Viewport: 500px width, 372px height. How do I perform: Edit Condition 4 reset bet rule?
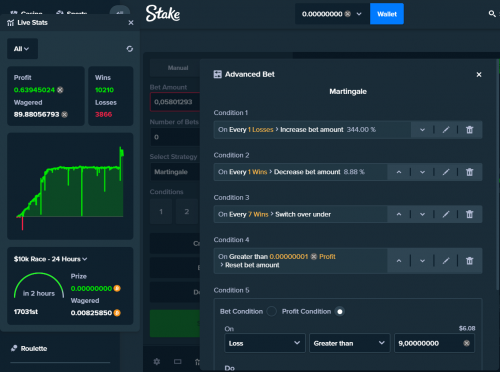pyautogui.click(x=446, y=261)
